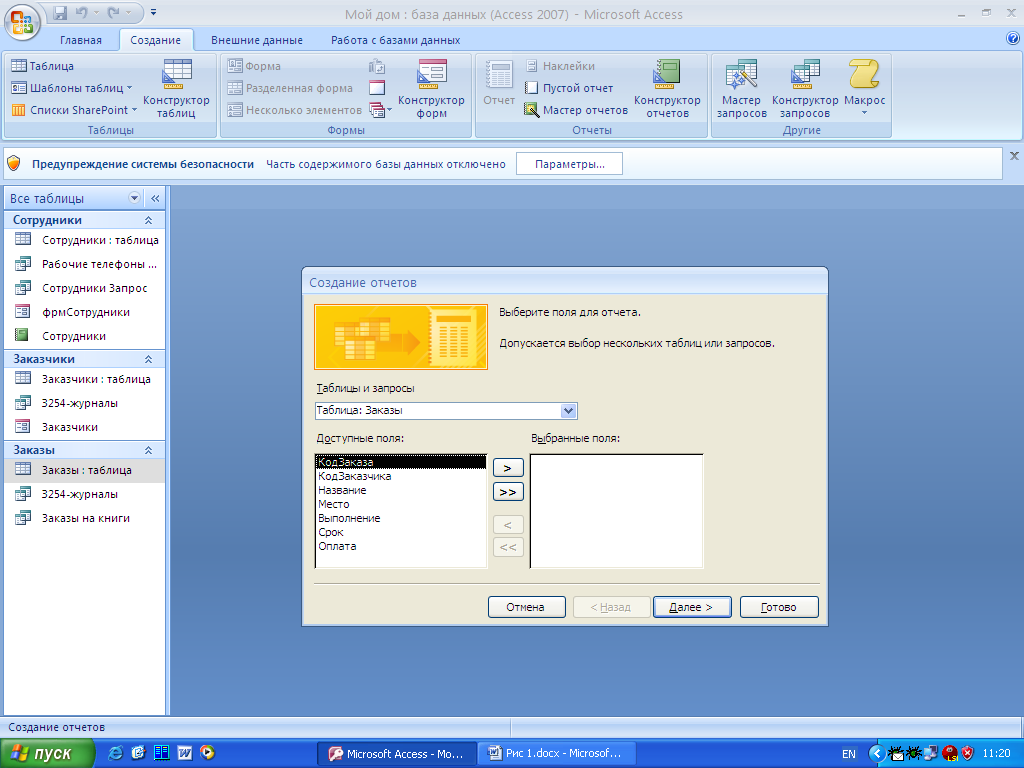Image resolution: width=1024 pixels, height=768 pixels.
Task: Launch Конструктор форм
Action: (431, 88)
